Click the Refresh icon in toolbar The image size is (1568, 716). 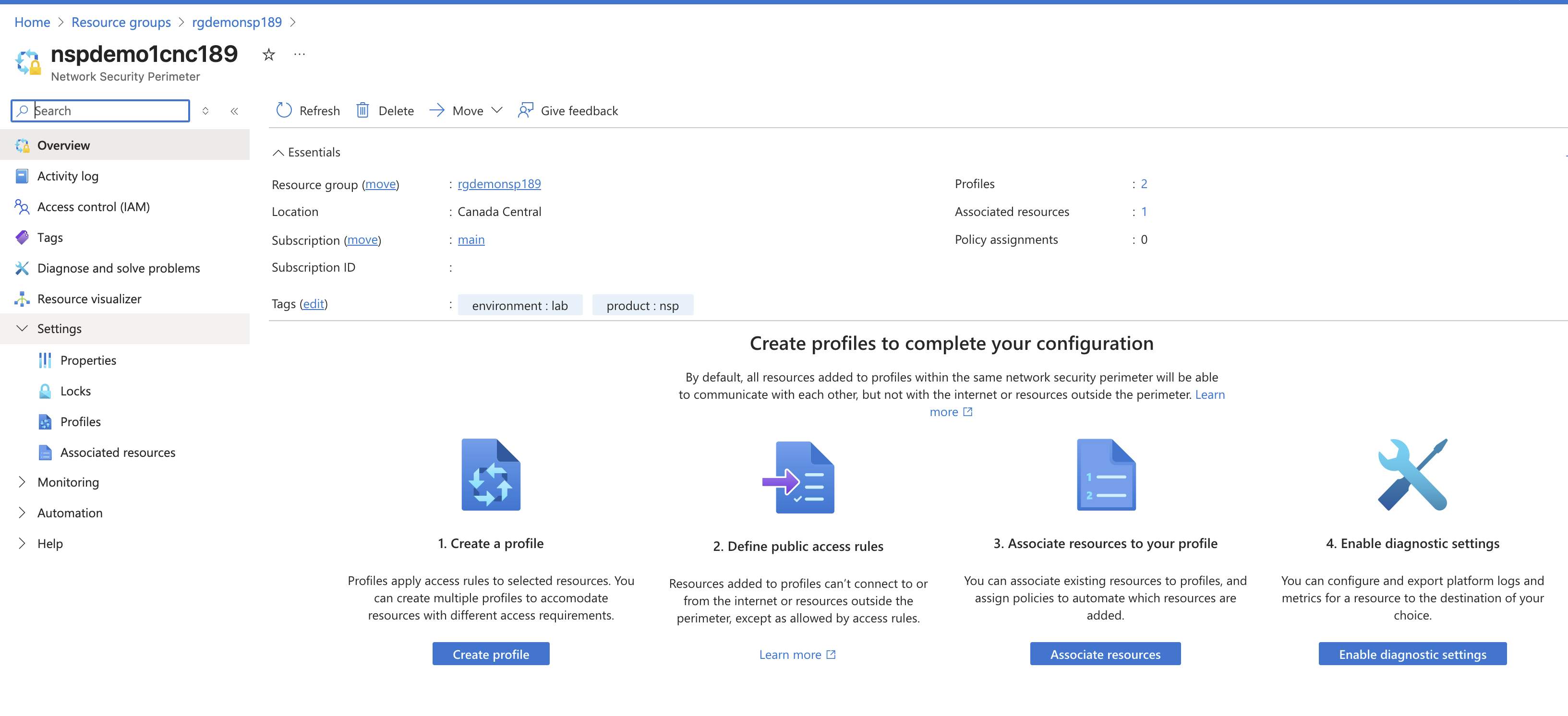coord(284,110)
